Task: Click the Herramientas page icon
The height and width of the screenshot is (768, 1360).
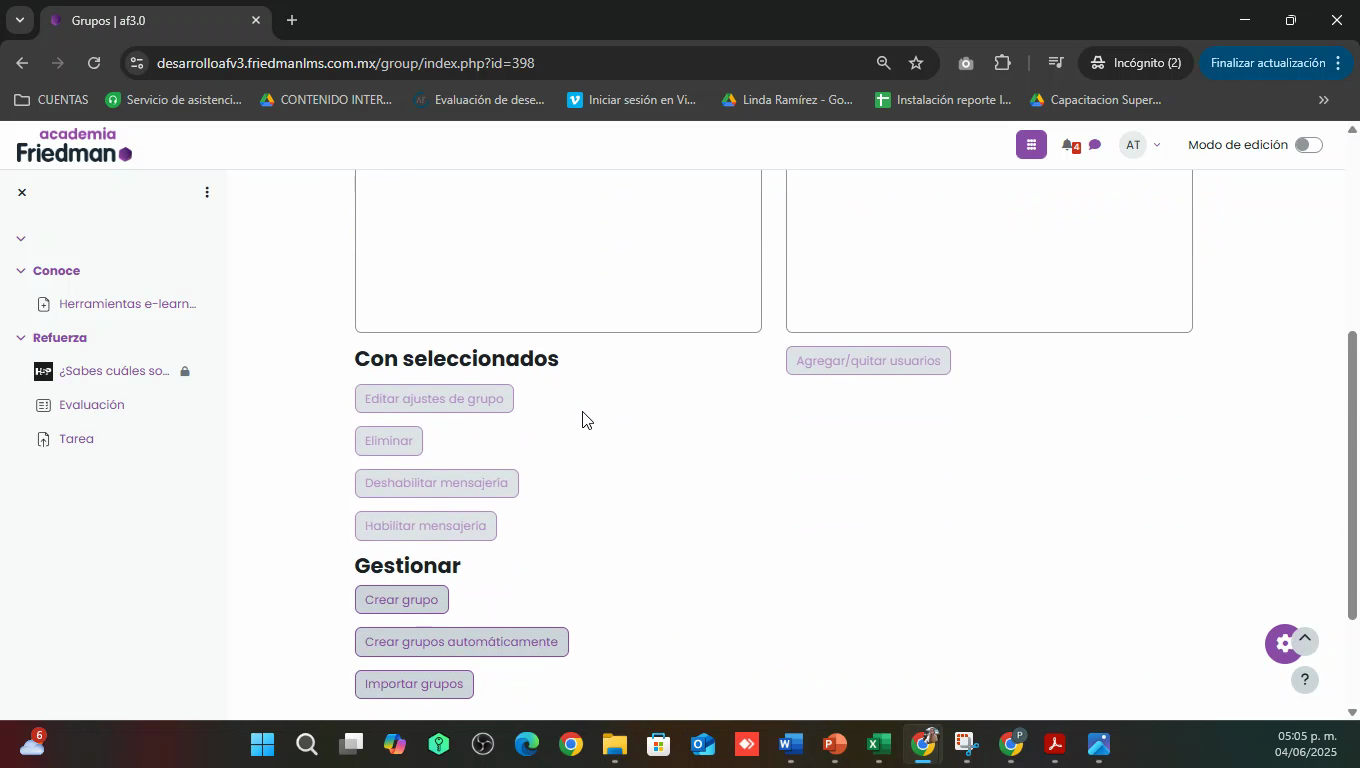Action: pos(43,304)
